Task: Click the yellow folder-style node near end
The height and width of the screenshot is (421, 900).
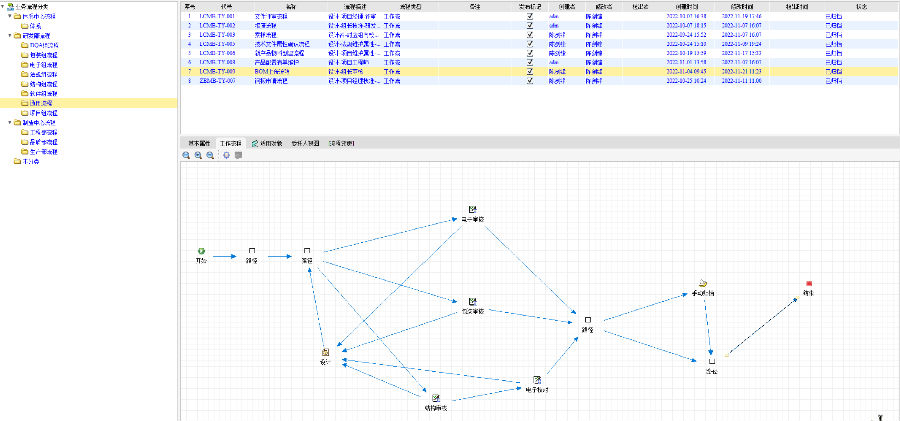Action: [703, 284]
